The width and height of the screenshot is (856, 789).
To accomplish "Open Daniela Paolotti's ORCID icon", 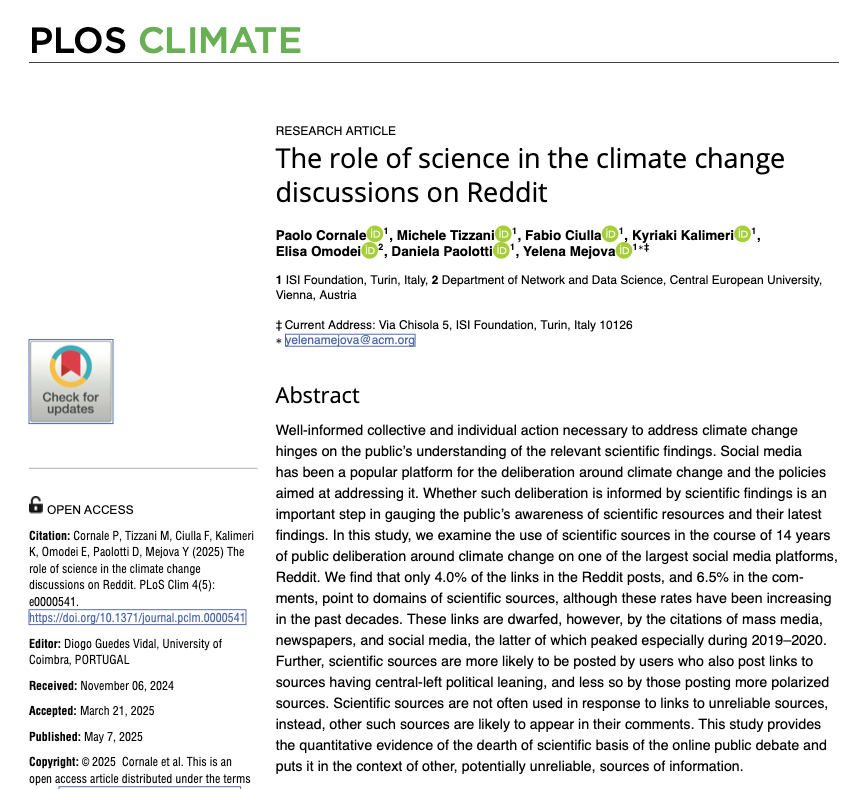I will 500,250.
